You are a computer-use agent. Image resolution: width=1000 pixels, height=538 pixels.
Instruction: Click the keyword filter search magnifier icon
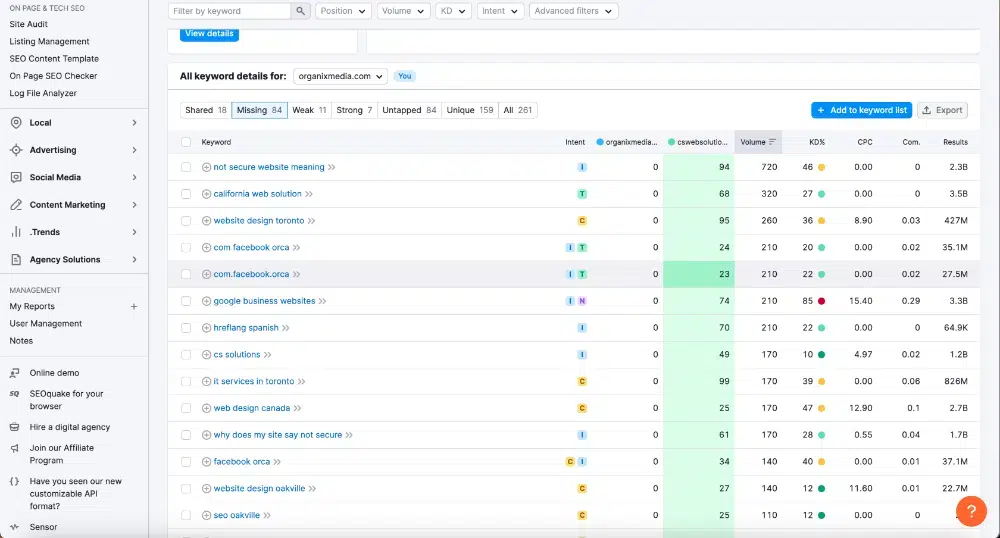tap(300, 11)
